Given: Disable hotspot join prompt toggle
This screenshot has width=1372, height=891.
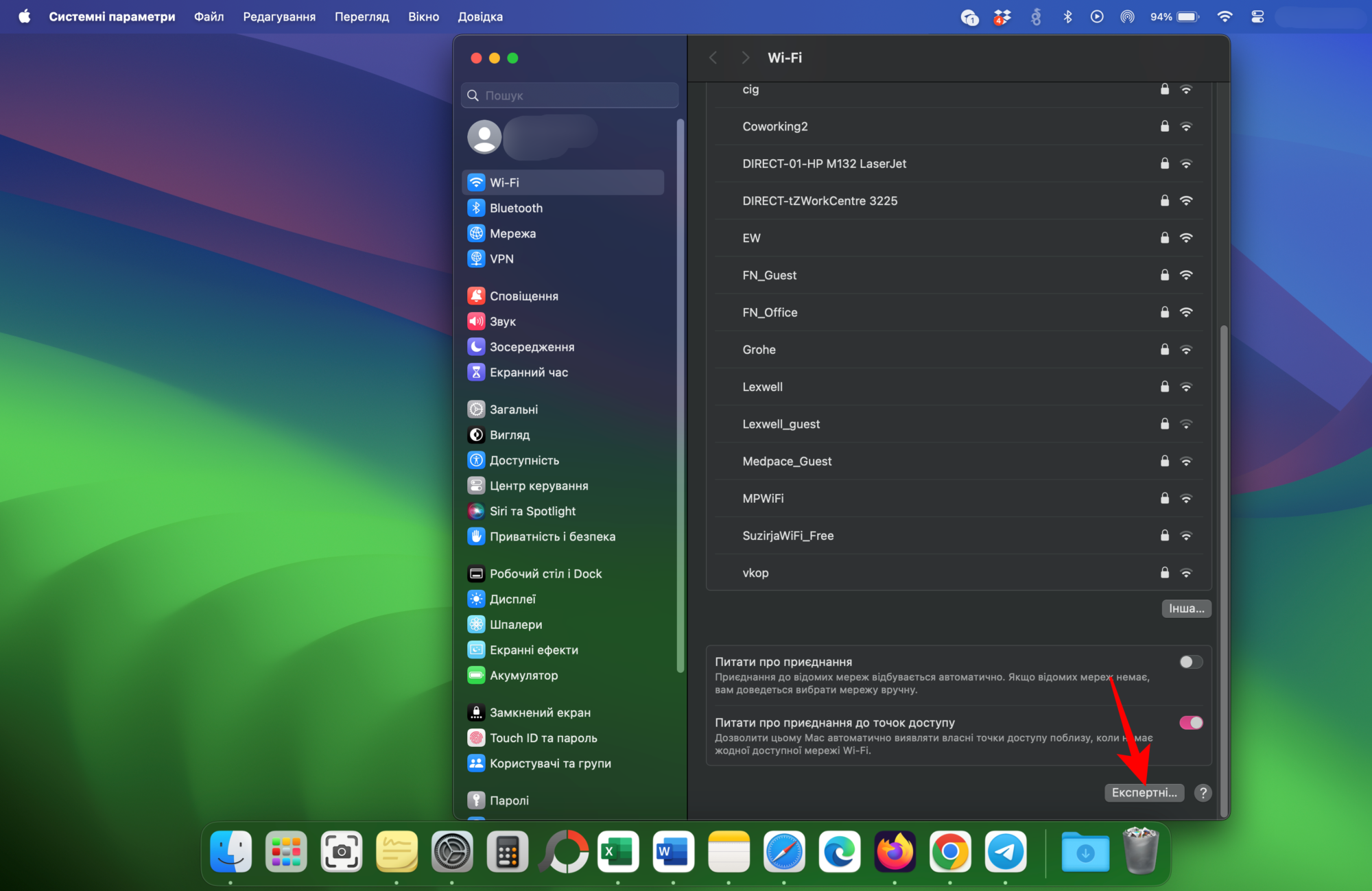Looking at the screenshot, I should [1191, 723].
